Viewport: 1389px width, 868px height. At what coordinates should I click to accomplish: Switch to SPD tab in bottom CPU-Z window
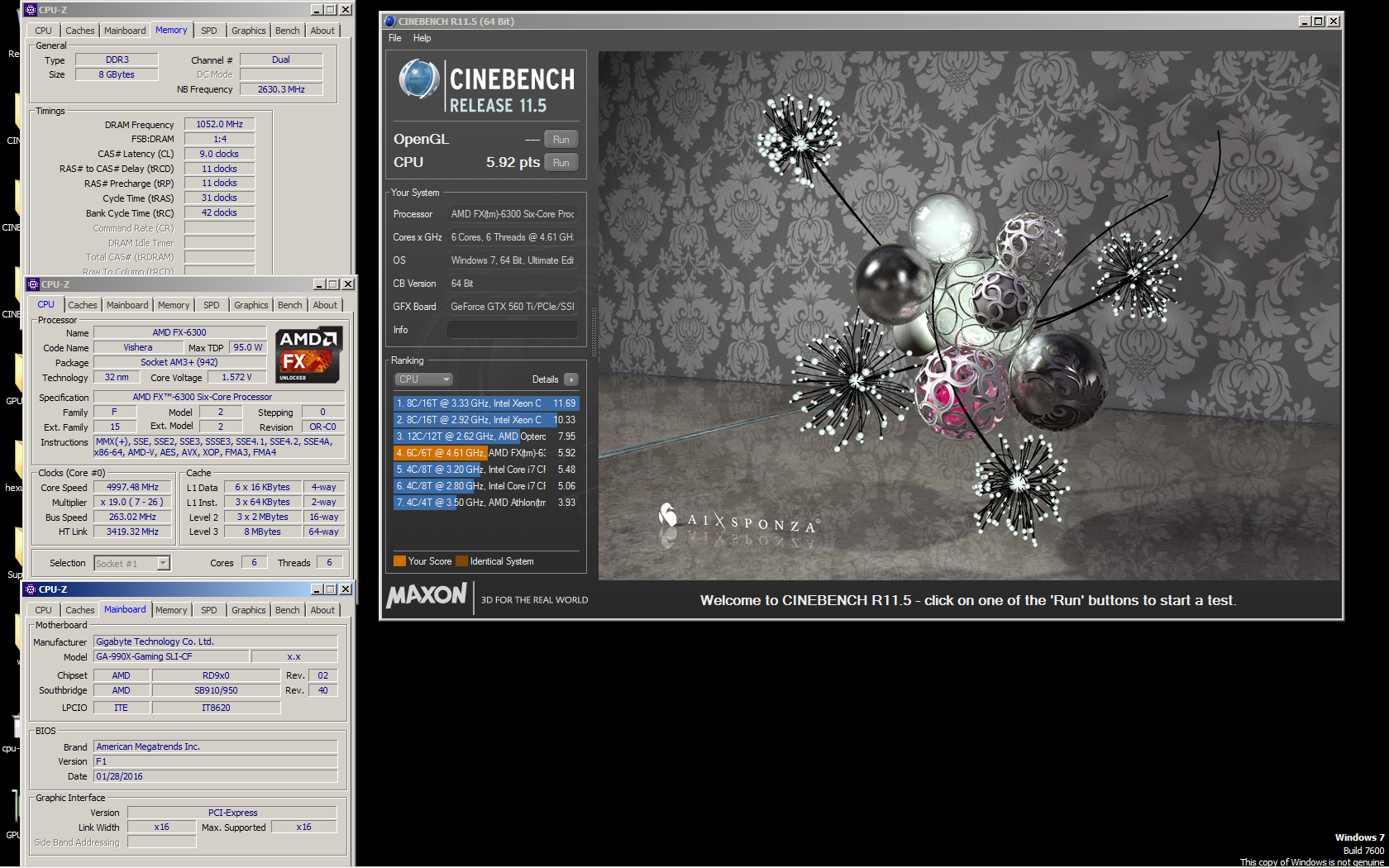coord(209,610)
